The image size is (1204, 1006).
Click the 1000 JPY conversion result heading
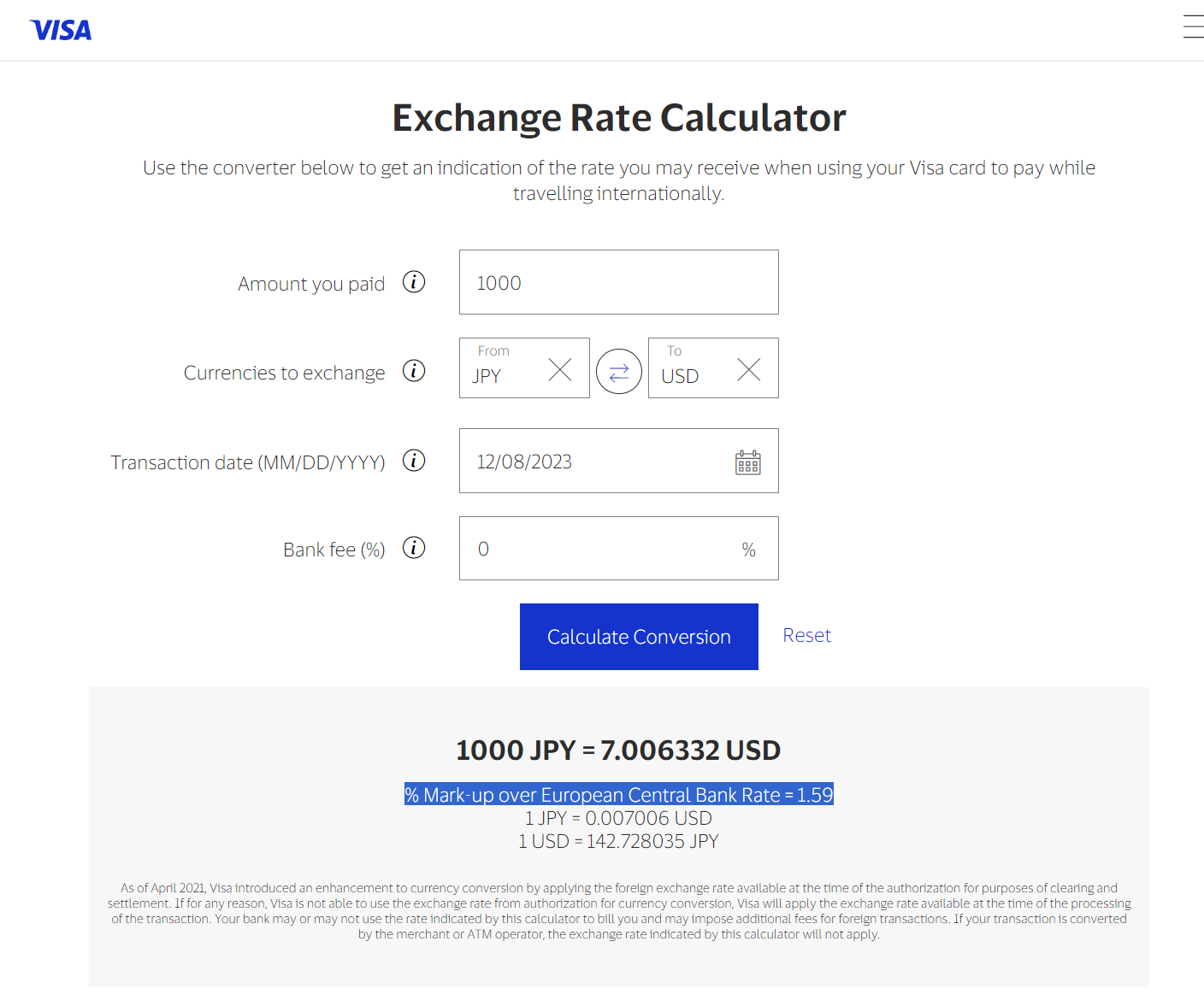click(x=618, y=750)
